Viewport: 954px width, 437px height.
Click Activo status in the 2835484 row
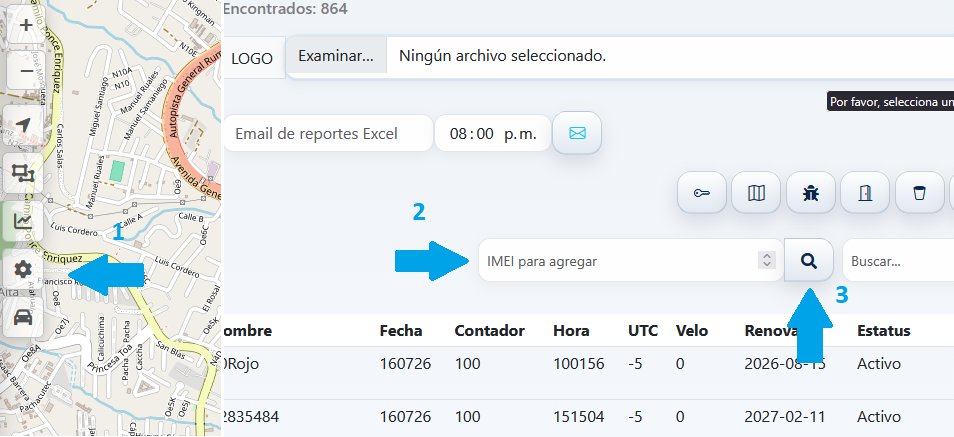click(x=879, y=417)
